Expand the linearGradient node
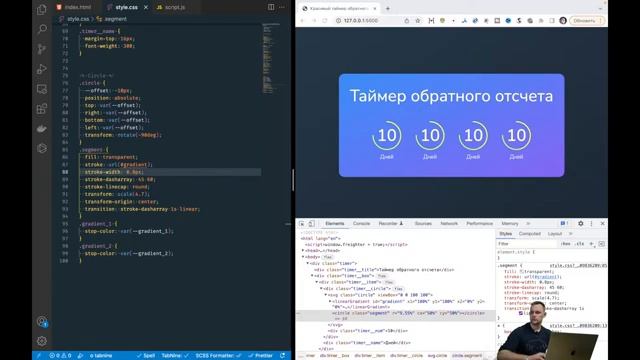640x360 pixels. point(330,301)
